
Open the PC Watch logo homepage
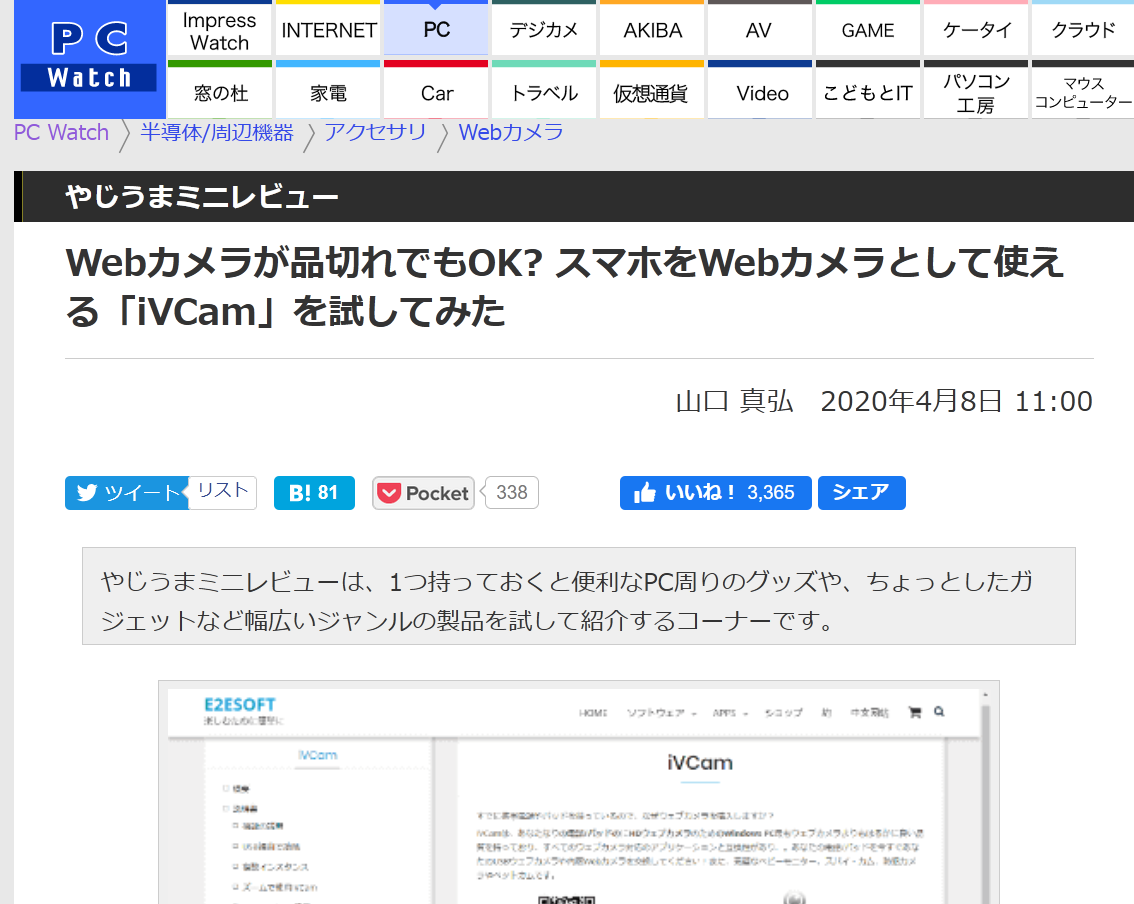(x=90, y=58)
